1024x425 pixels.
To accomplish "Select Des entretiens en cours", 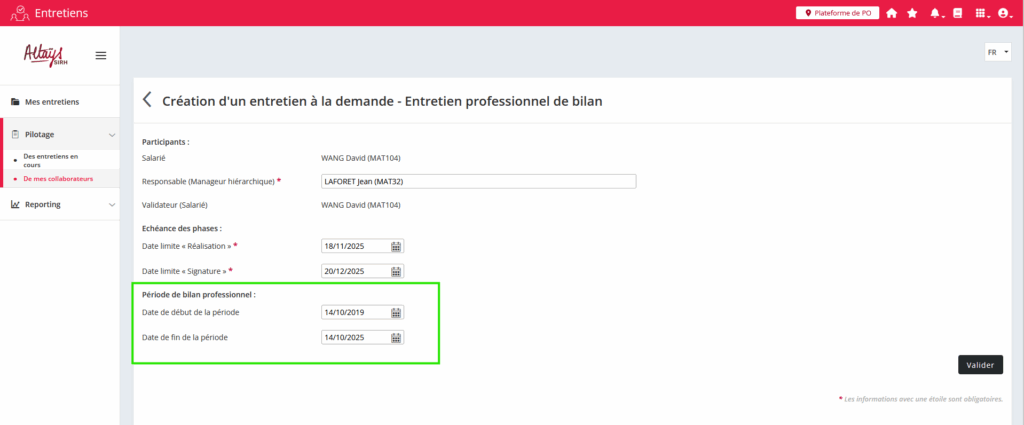I will pyautogui.click(x=50, y=160).
